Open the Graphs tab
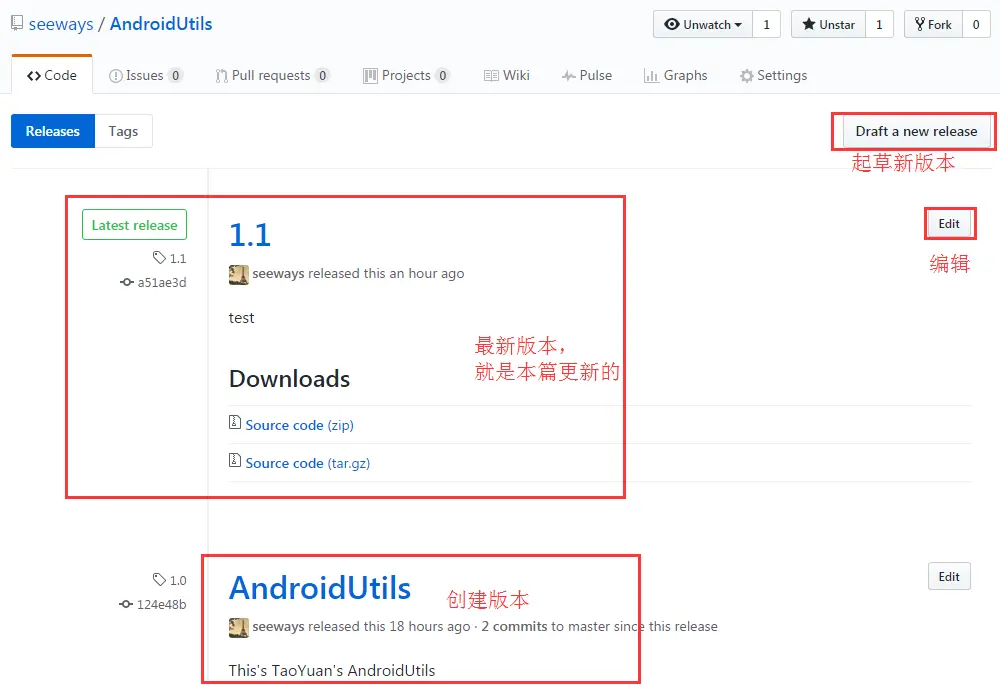The width and height of the screenshot is (1000, 686). tap(675, 75)
